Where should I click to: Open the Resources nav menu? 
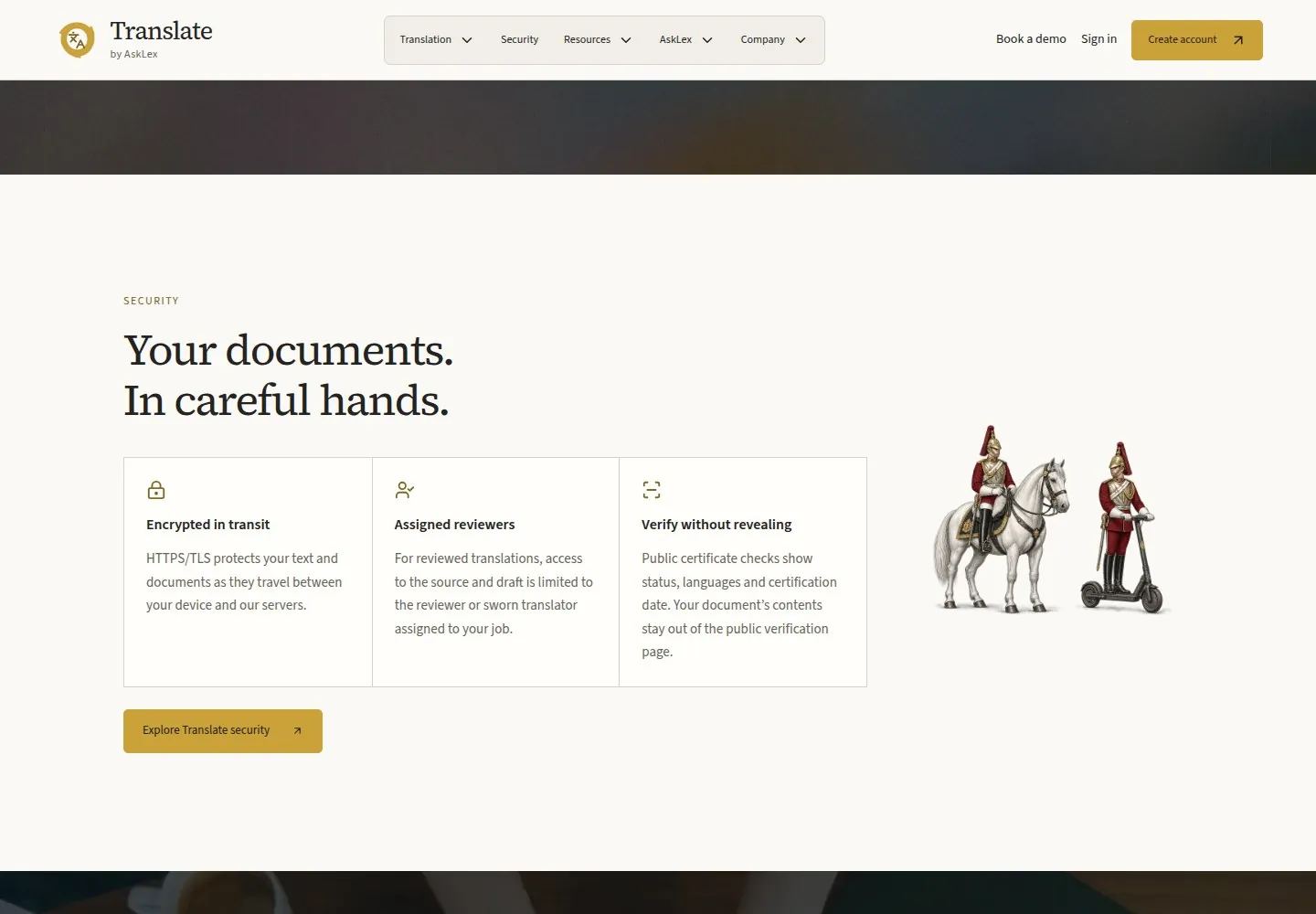point(598,40)
